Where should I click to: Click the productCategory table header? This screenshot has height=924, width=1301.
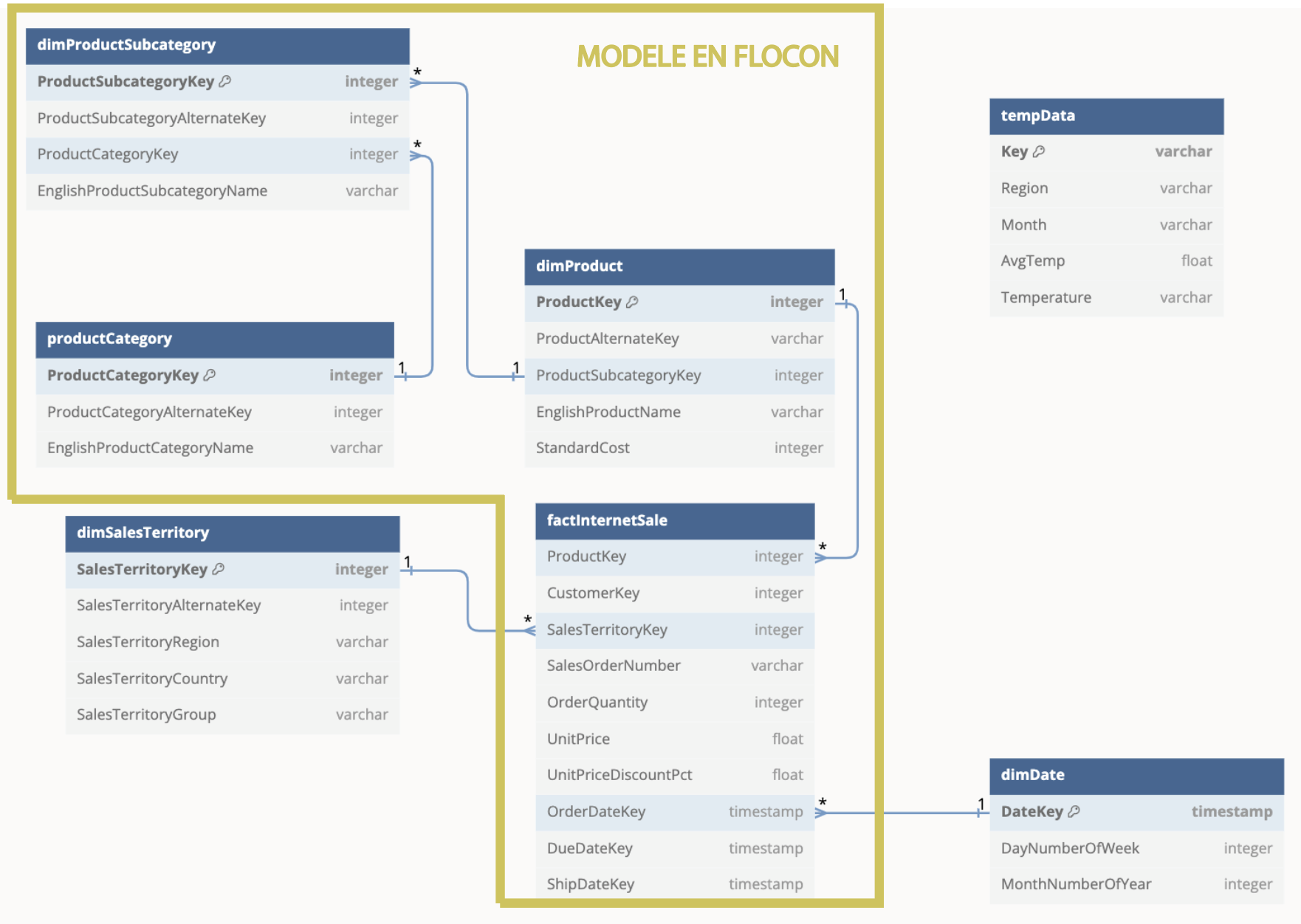click(x=215, y=339)
